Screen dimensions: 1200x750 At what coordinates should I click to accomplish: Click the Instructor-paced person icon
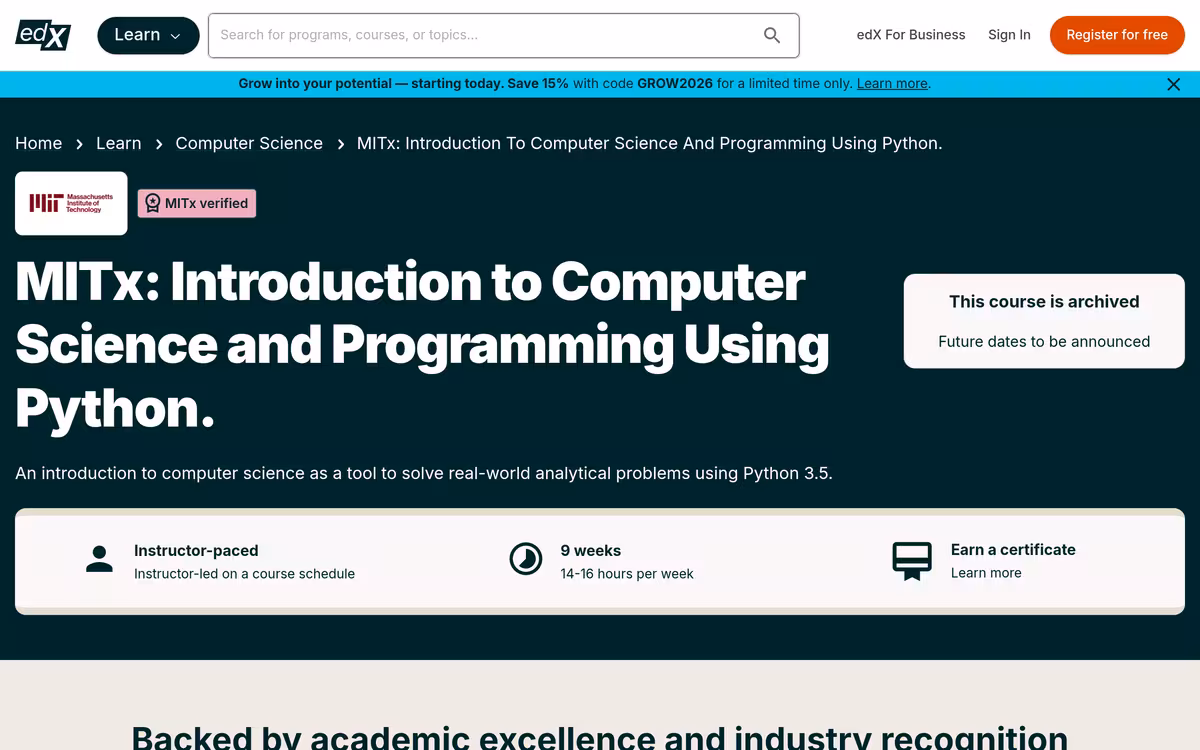[99, 559]
